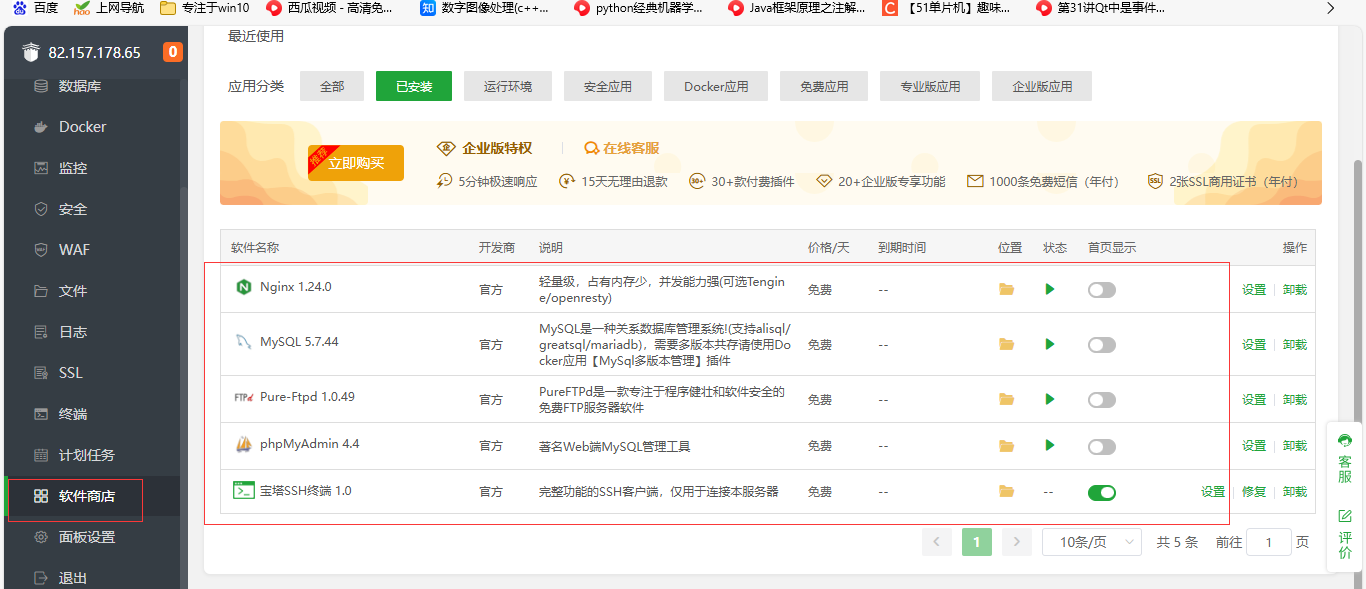Screen dimensions: 1366x589
Task: Open 软件商店 in the sidebar
Action: (x=86, y=496)
